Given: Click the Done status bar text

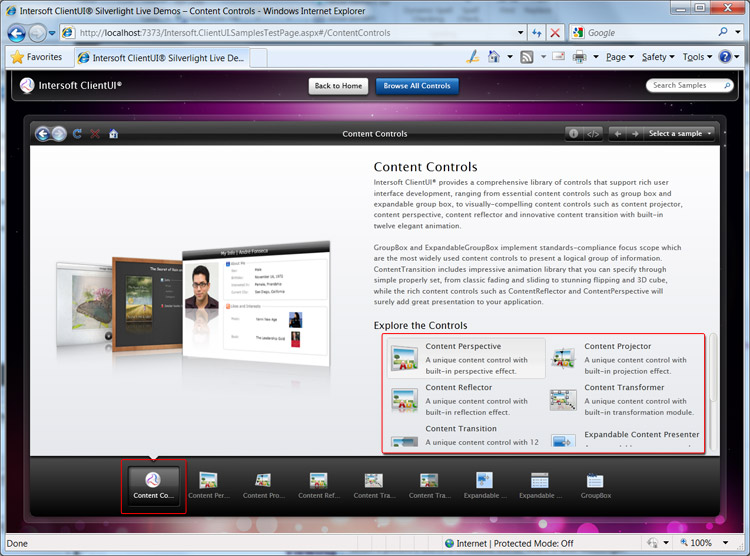Looking at the screenshot, I should [x=17, y=544].
